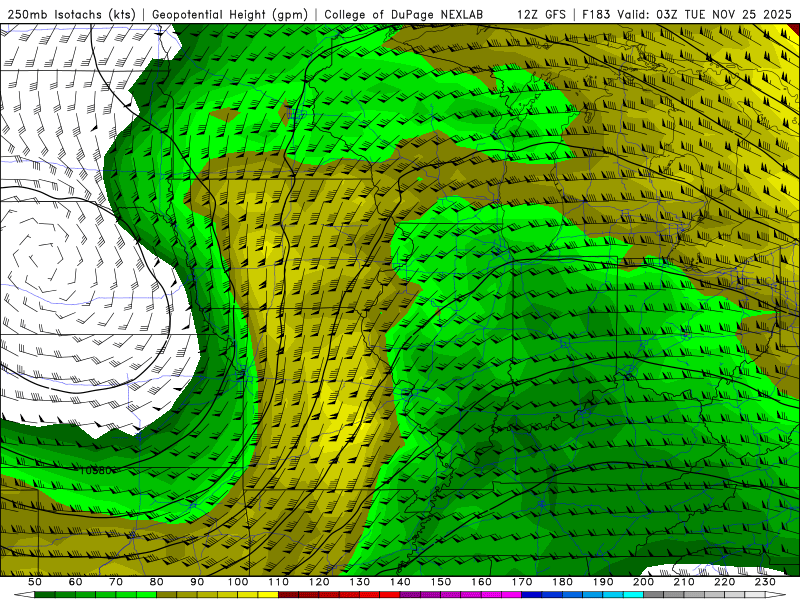800x600 pixels.
Task: Click the 120 kt value on color scale
Action: [x=319, y=582]
